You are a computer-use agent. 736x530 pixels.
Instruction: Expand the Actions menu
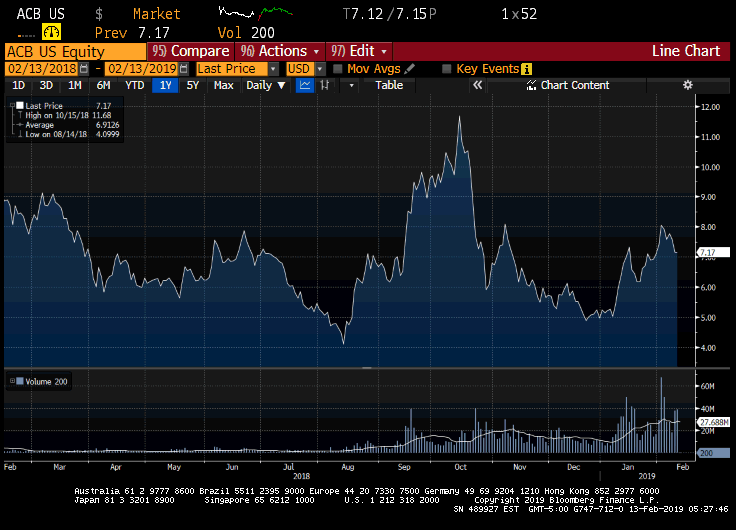pyautogui.click(x=280, y=51)
